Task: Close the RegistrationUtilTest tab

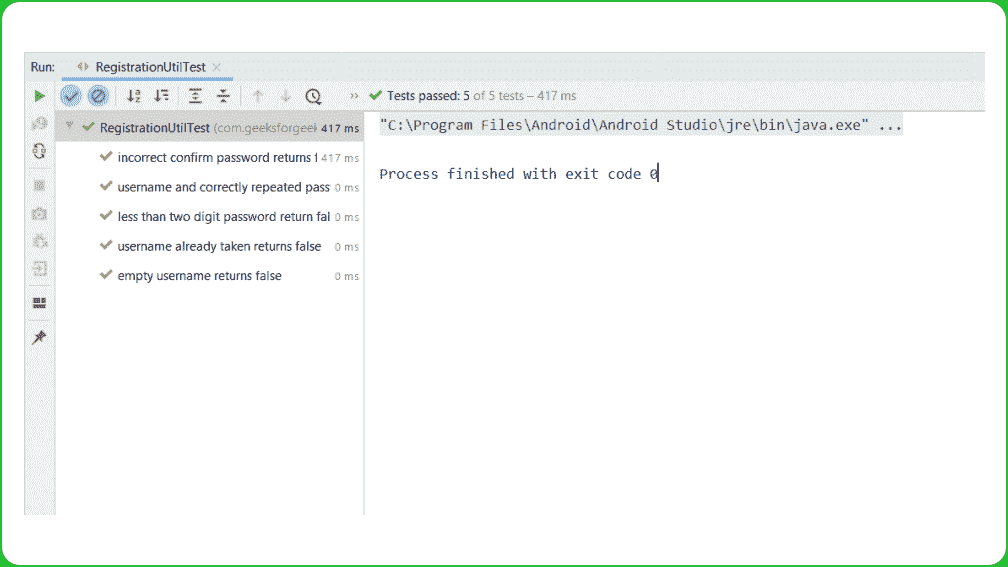Action: [x=217, y=67]
